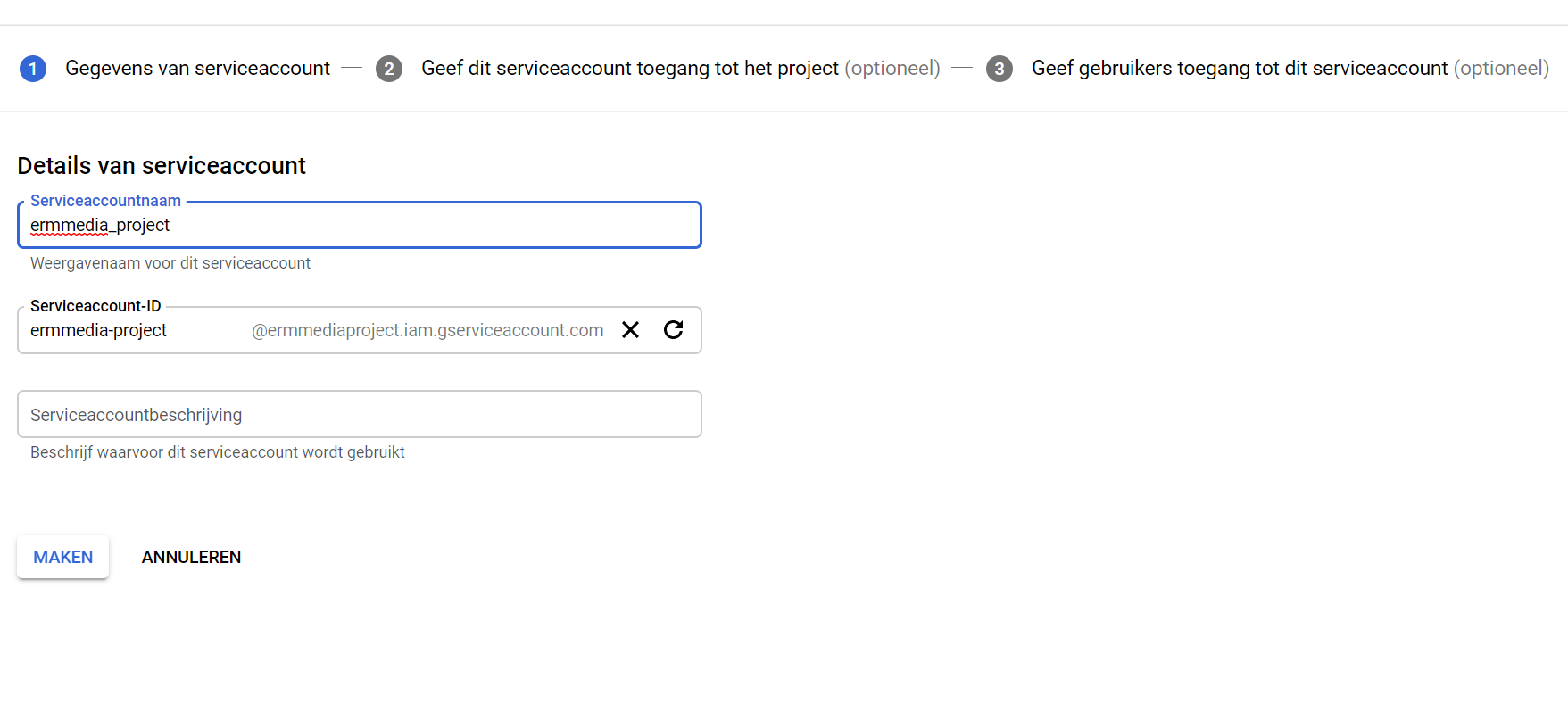The height and width of the screenshot is (704, 1568).
Task: Clear the Serviceaccount-ID with the X icon
Action: 630,330
